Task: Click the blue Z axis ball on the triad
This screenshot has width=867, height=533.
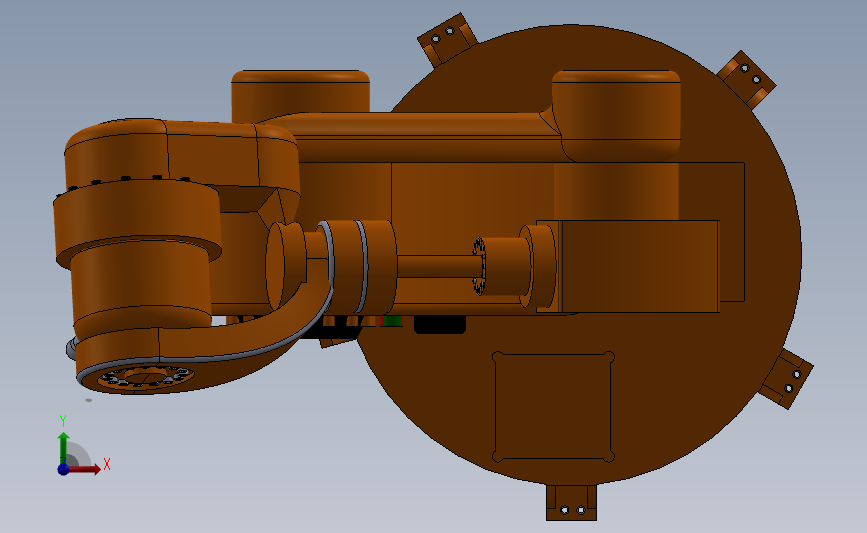Action: pos(63,469)
